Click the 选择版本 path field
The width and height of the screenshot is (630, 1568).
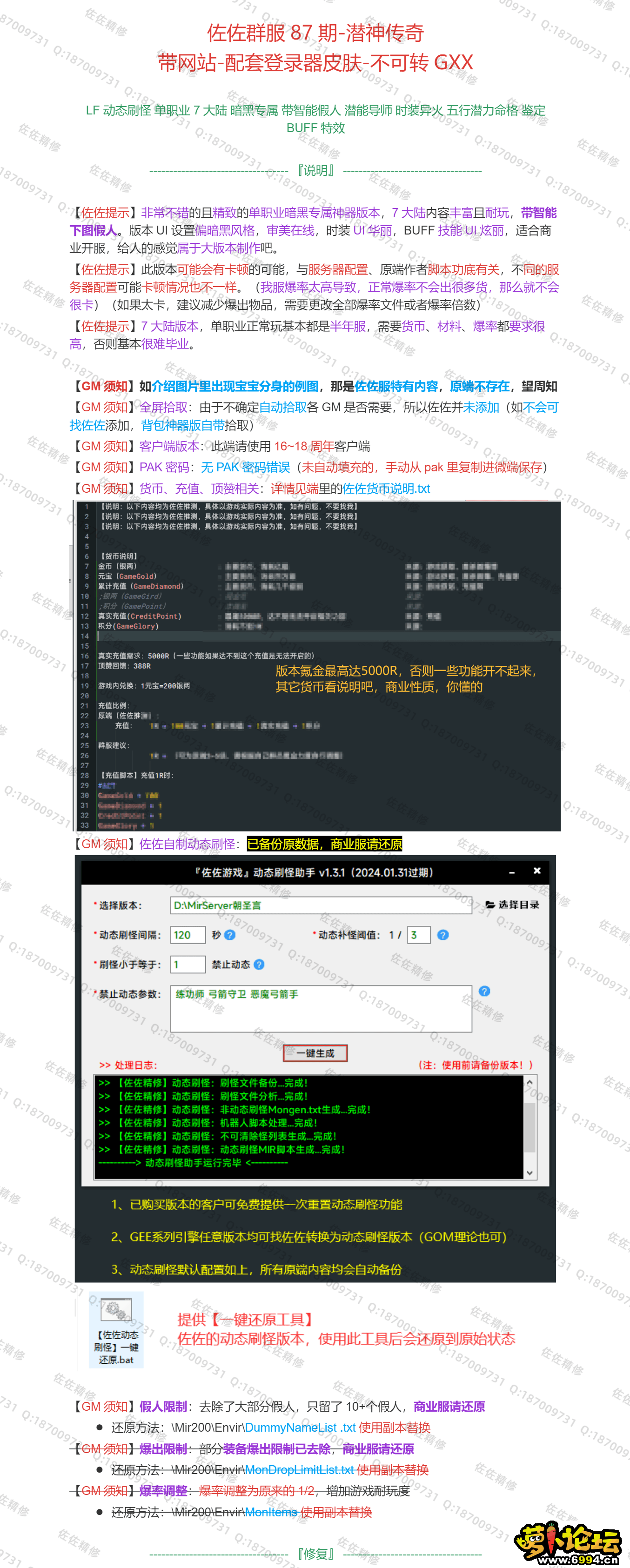point(321,905)
